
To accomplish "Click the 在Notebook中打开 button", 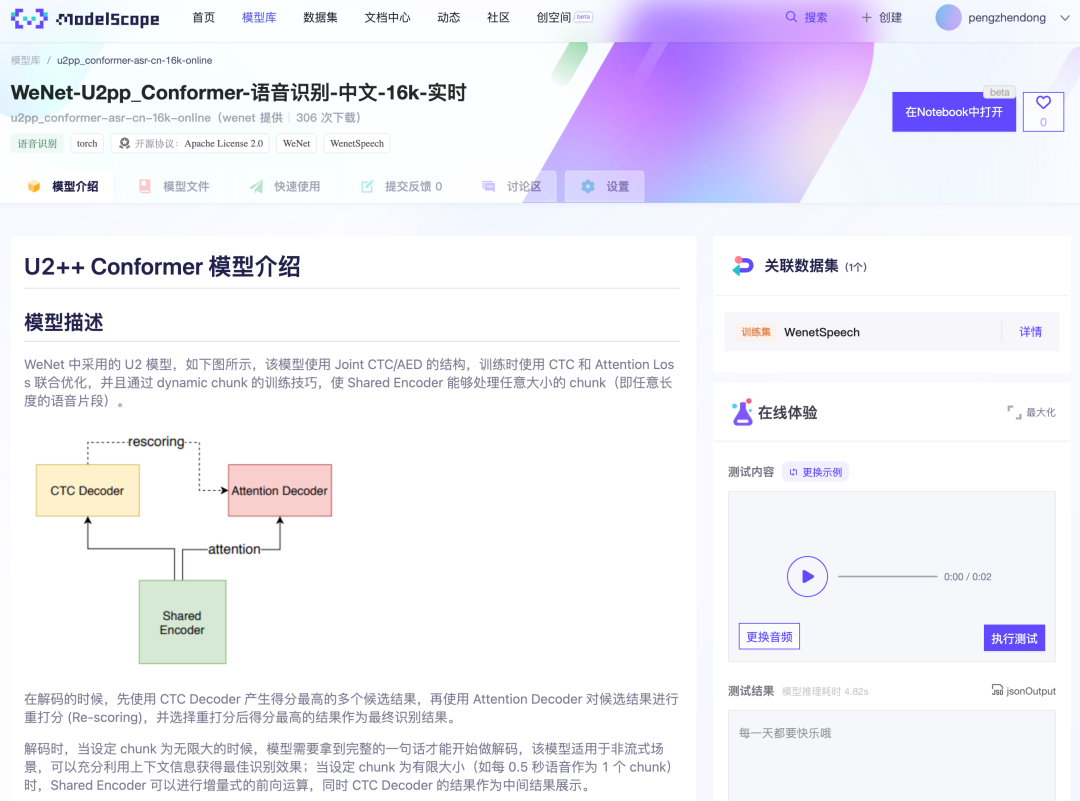I will coord(953,112).
